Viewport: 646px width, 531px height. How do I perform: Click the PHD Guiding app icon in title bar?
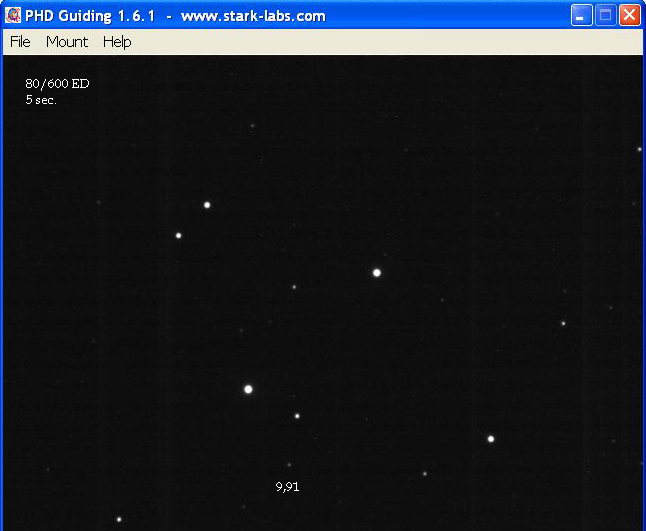coord(13,15)
